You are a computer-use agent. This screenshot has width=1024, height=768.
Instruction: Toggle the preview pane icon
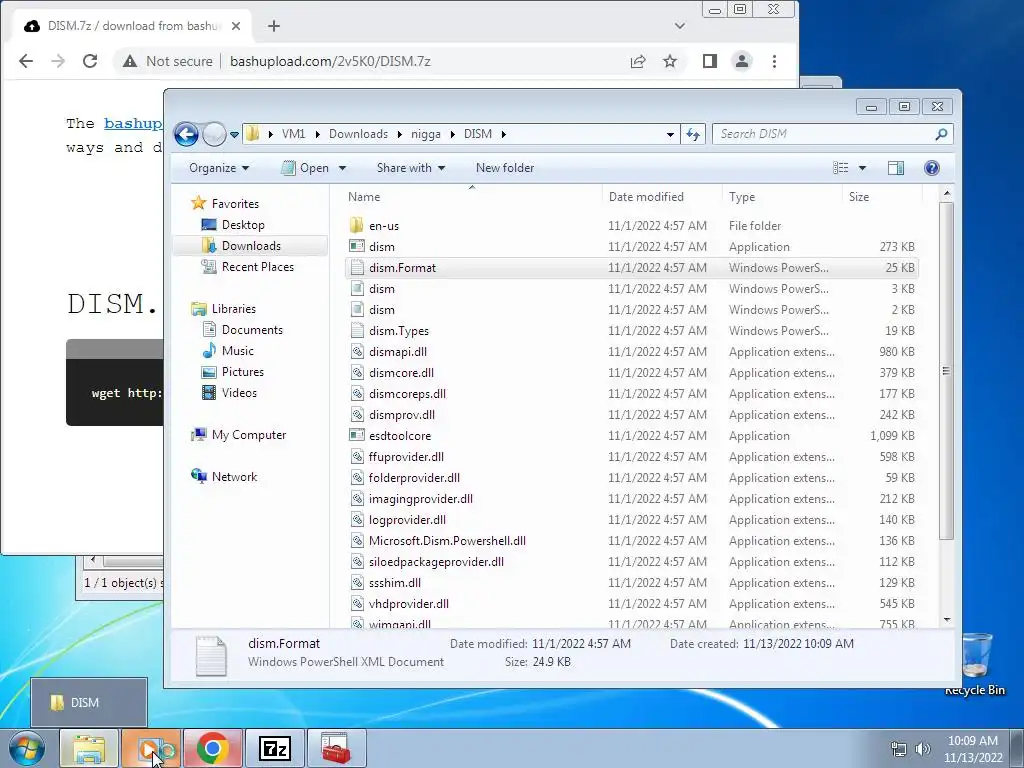tap(896, 168)
